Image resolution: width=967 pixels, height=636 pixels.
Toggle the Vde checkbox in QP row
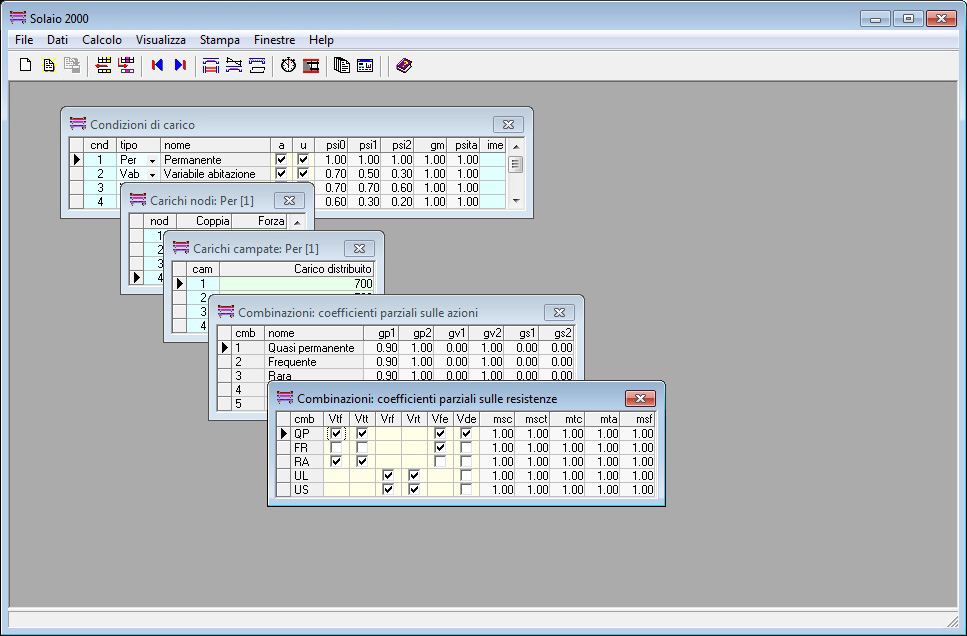(466, 434)
